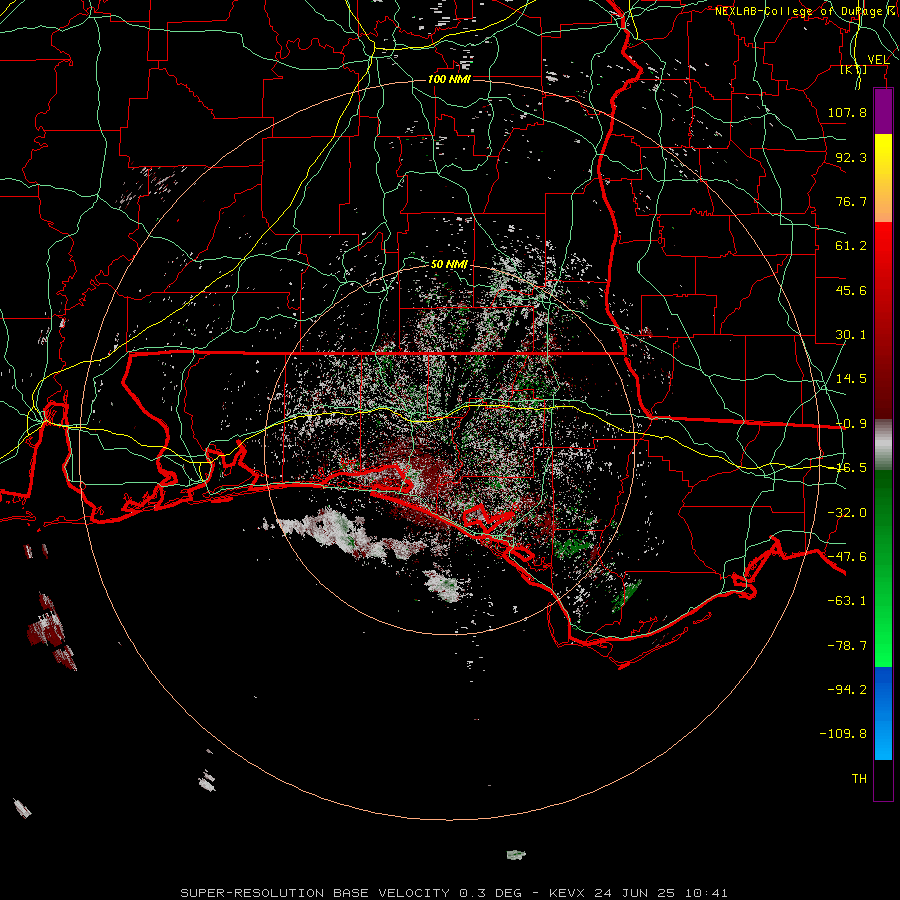Click the 76.7 legend value
The width and height of the screenshot is (900, 900).
(x=851, y=201)
